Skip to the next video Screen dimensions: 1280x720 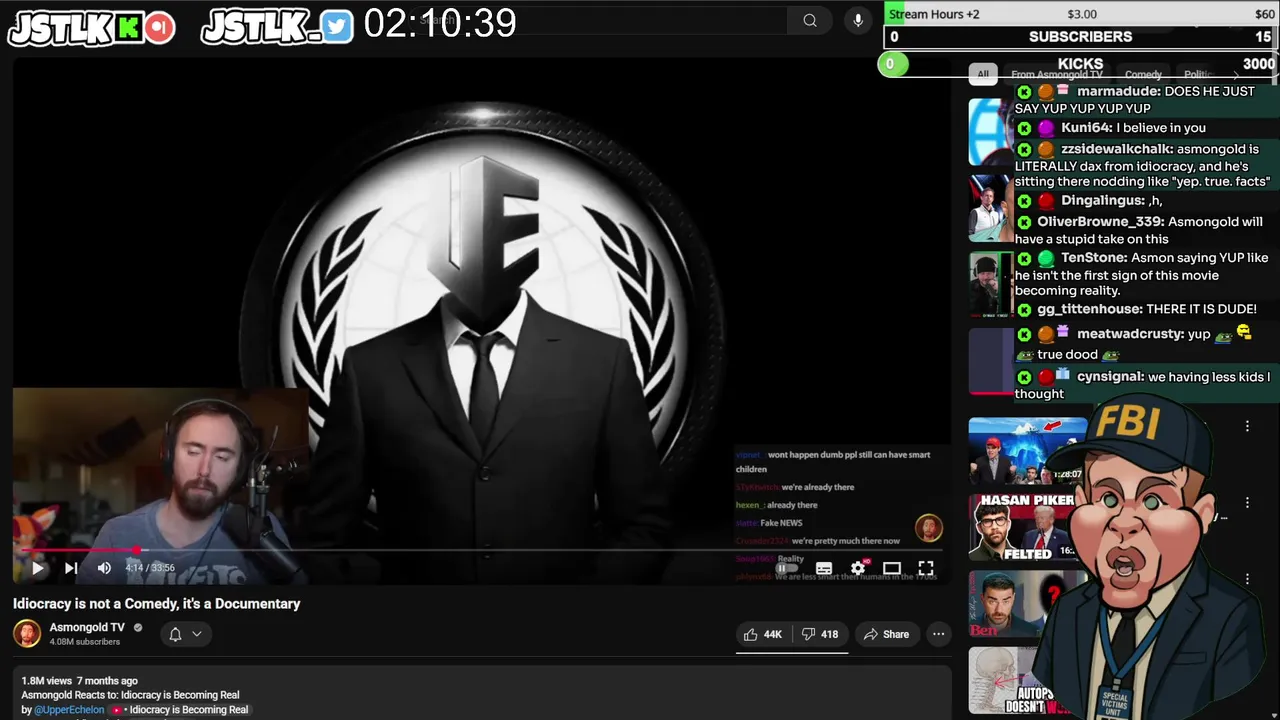71,568
